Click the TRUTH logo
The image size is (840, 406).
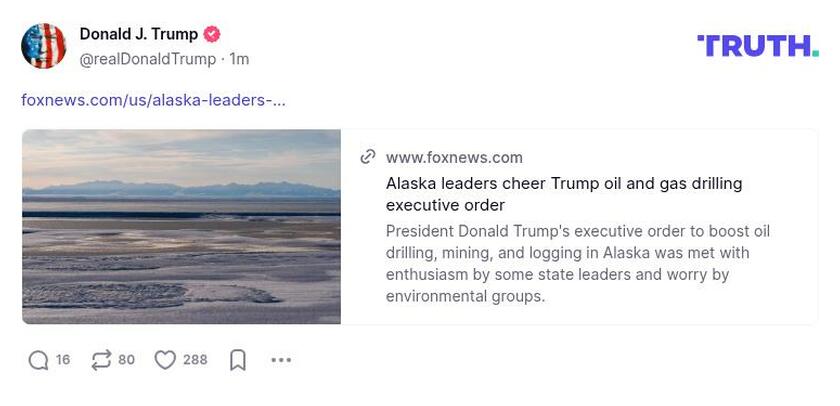(757, 46)
